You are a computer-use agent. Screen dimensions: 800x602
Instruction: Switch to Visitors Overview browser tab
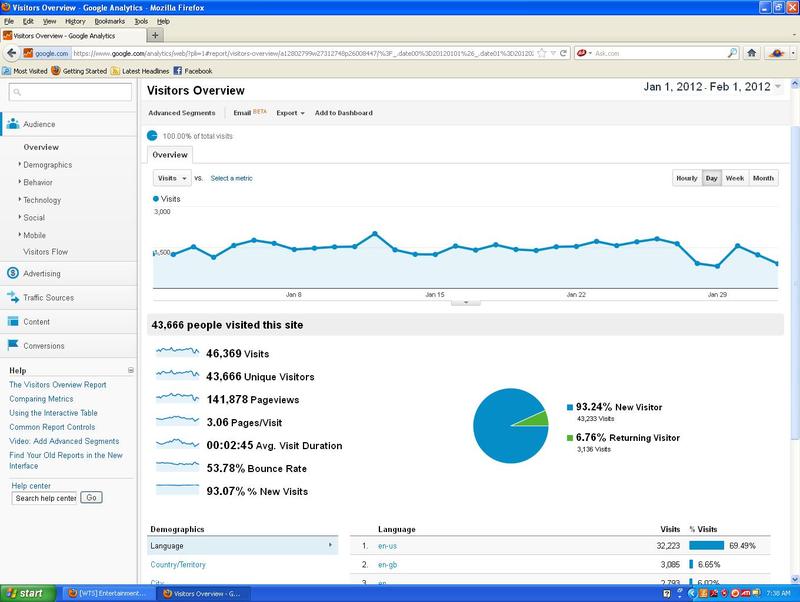(73, 36)
